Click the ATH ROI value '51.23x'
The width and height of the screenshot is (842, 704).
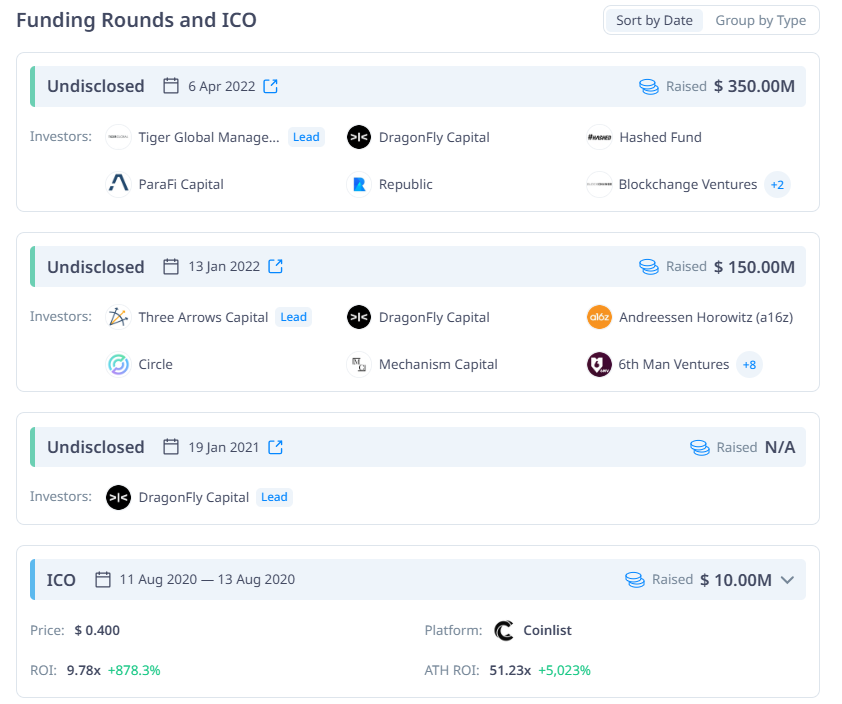pos(510,670)
